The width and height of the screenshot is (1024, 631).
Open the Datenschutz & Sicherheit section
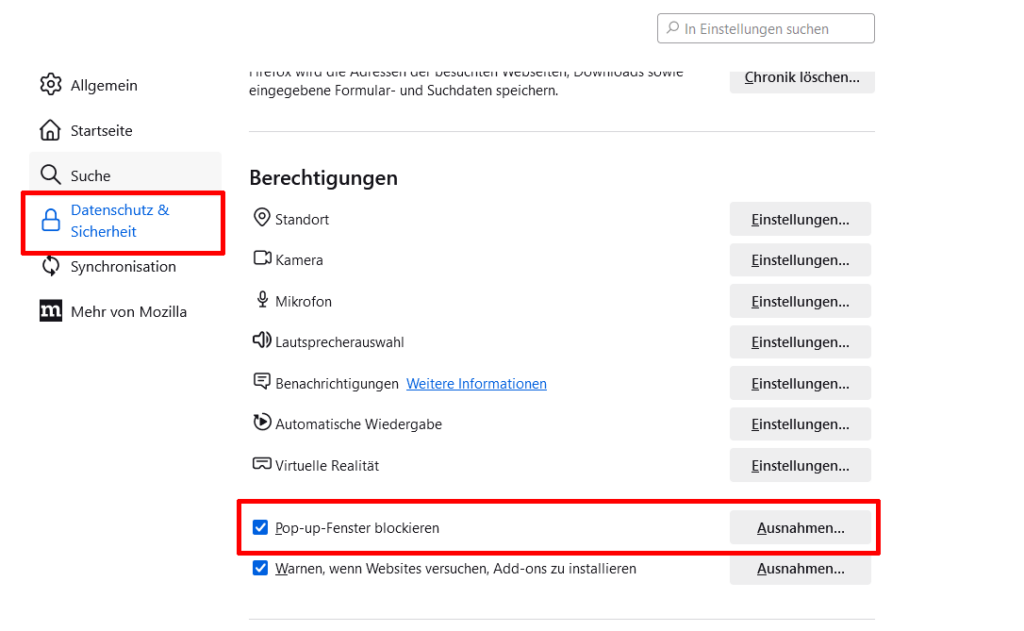[119, 221]
